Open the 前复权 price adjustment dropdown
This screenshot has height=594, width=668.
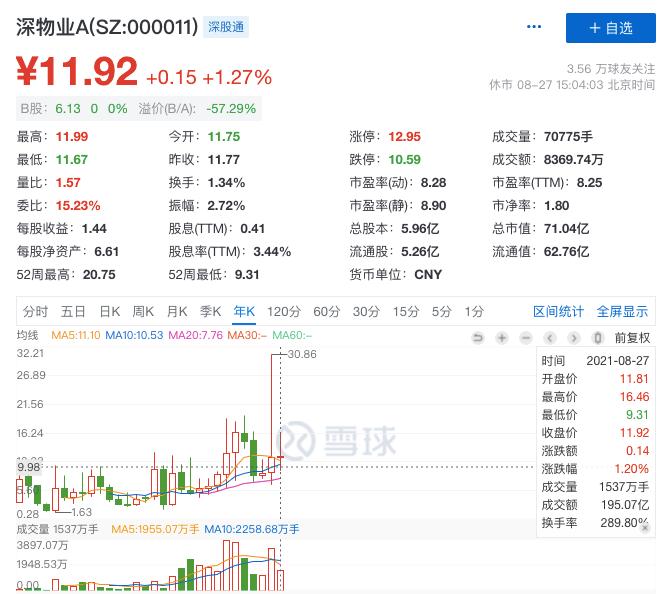tap(632, 338)
